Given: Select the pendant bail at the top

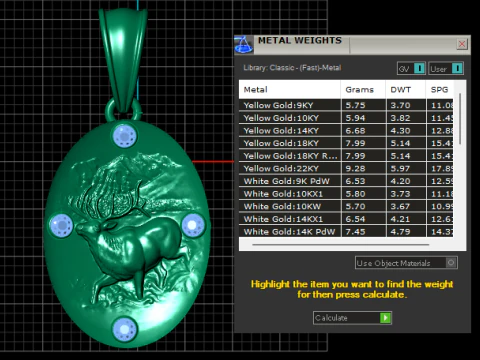Looking at the screenshot, I should click(123, 60).
